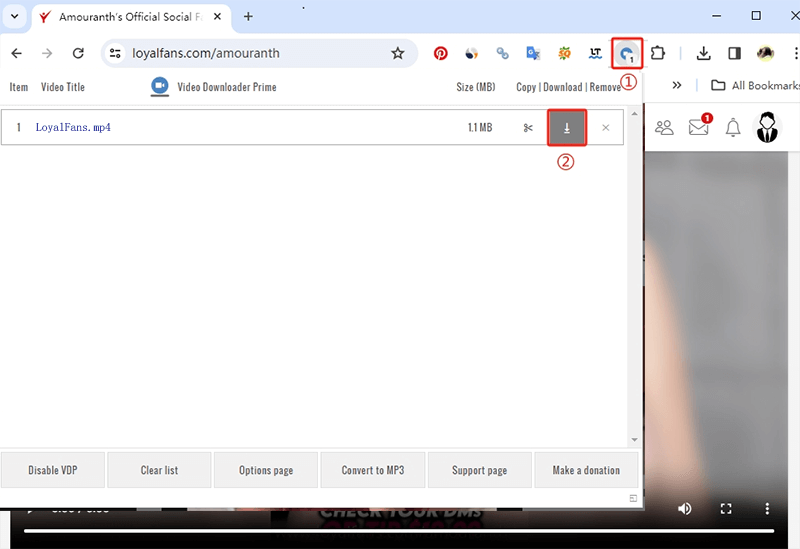
Task: Open video player more options menu
Action: pyautogui.click(x=767, y=508)
